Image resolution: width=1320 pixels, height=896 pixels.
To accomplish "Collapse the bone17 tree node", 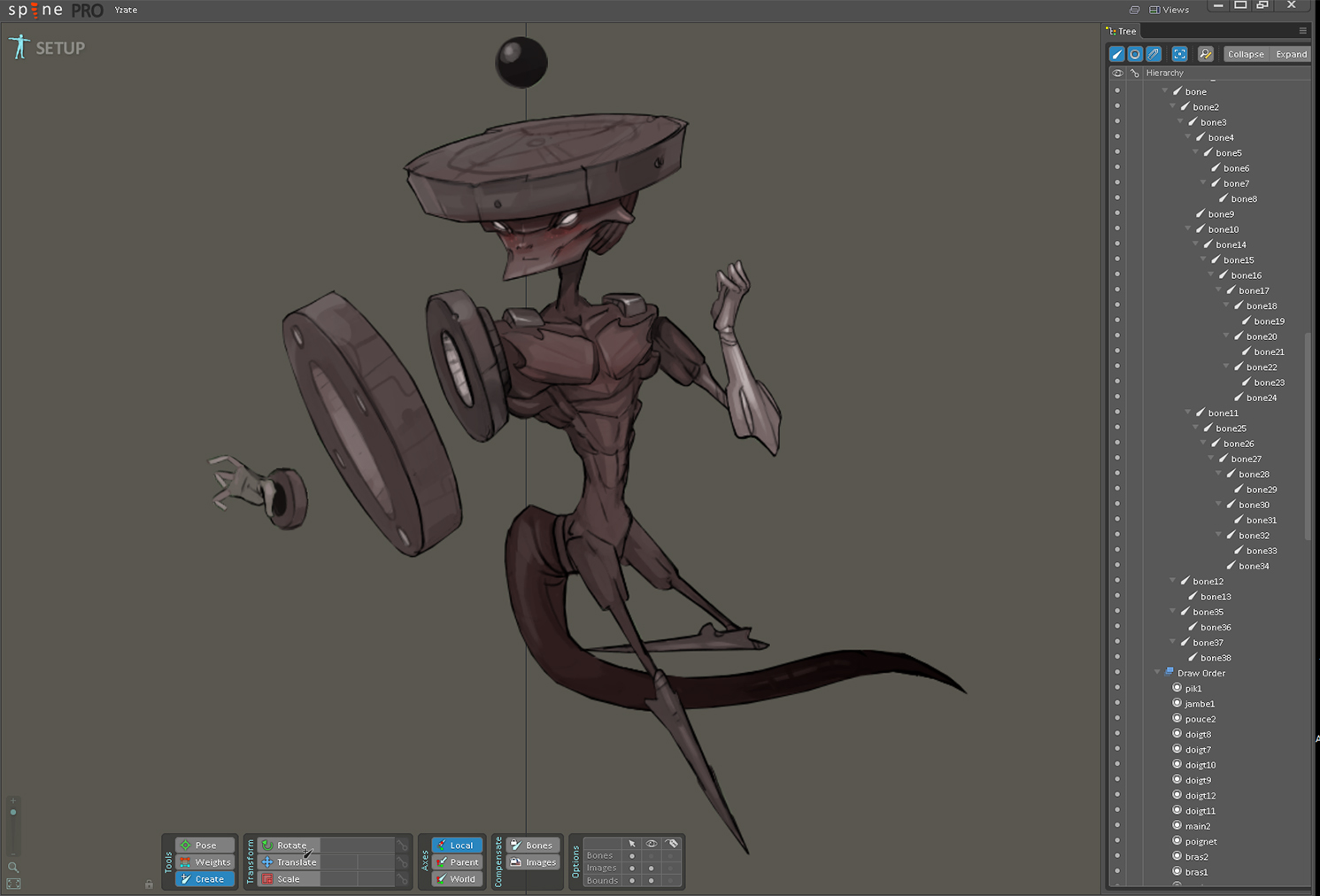I will [x=1218, y=290].
